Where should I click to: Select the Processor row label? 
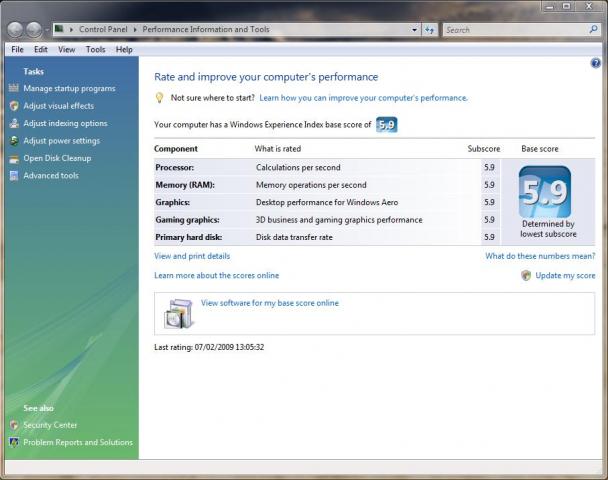pyautogui.click(x=174, y=167)
